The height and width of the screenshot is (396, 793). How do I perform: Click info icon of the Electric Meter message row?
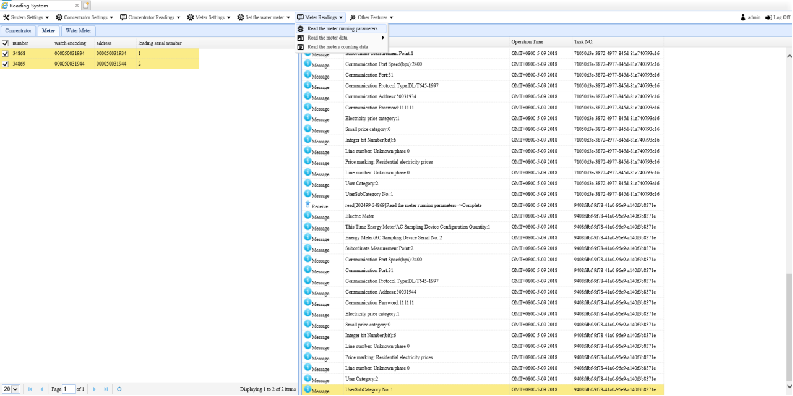[x=307, y=215]
